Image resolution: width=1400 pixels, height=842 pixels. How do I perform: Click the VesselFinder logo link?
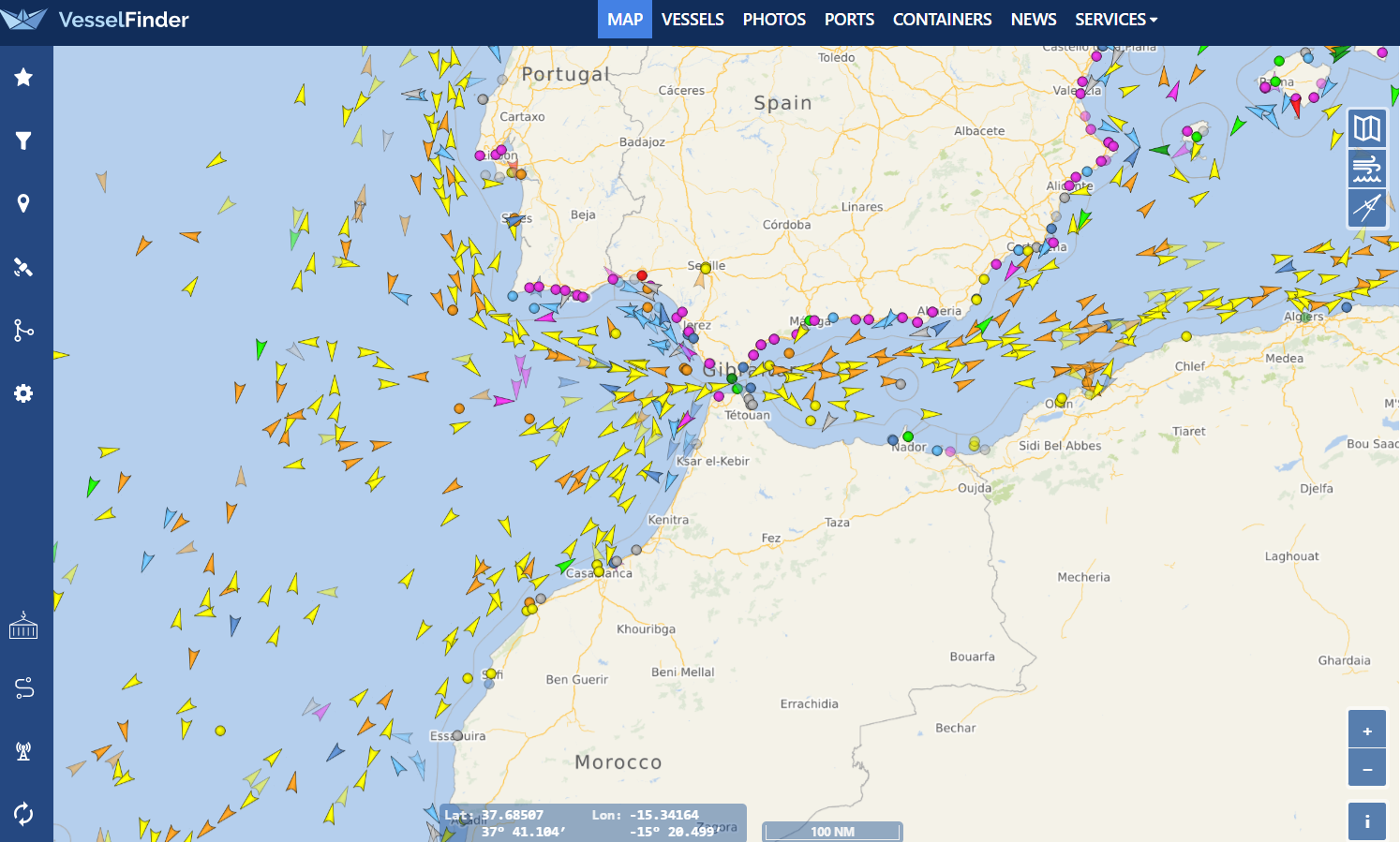96,20
